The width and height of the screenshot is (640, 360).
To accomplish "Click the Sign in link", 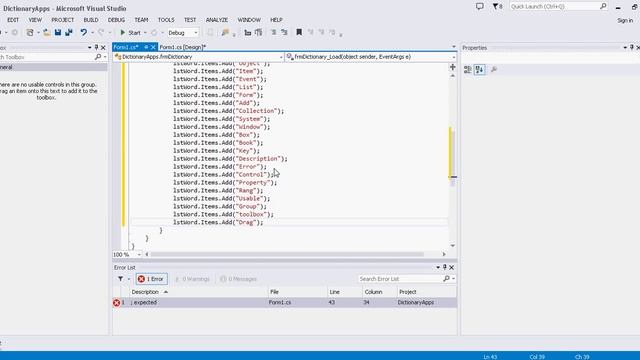I will click(x=625, y=20).
